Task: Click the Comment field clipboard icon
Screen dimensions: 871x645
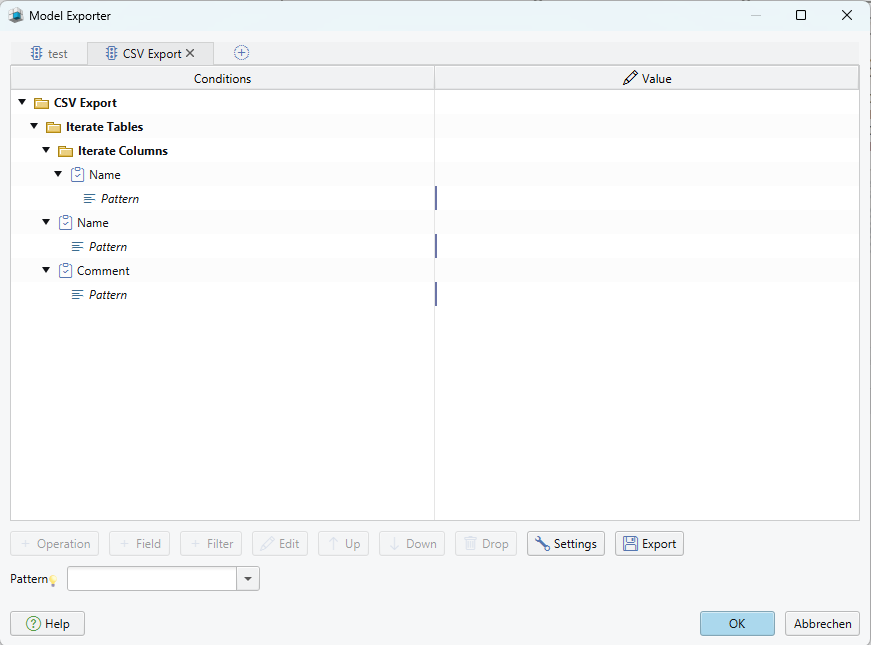Action: point(66,271)
